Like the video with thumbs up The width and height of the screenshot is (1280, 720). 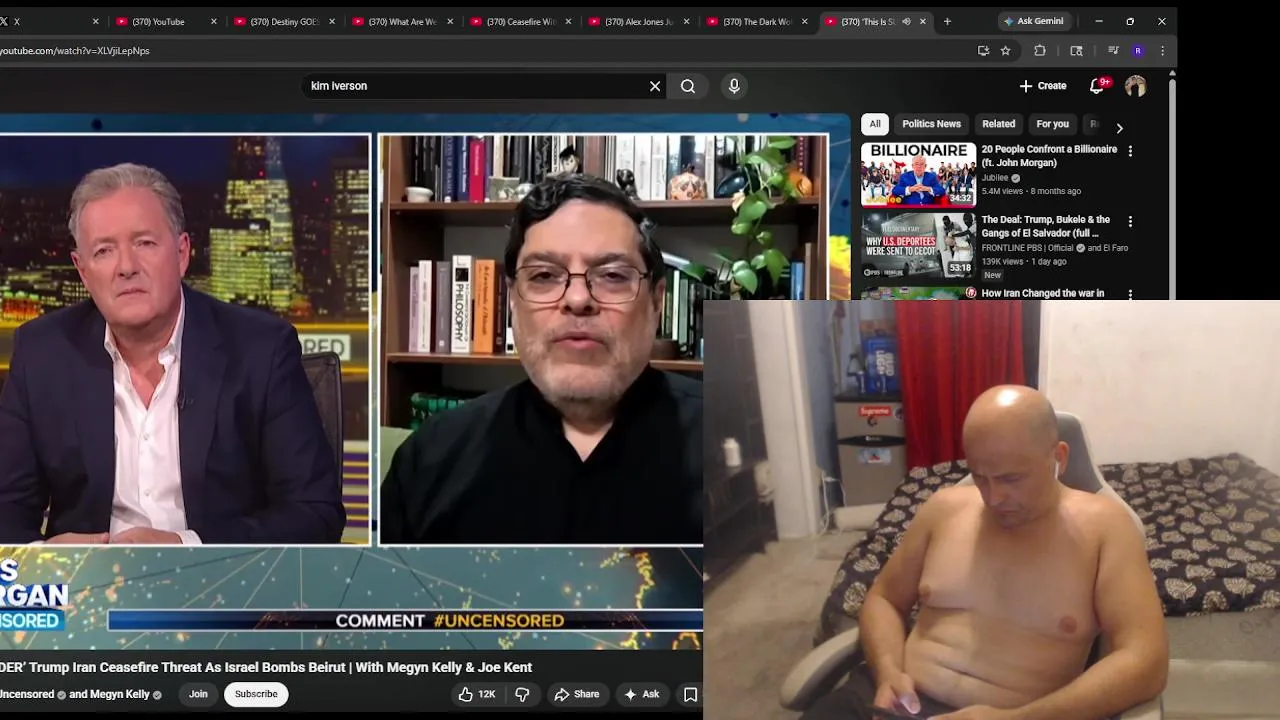(x=476, y=694)
